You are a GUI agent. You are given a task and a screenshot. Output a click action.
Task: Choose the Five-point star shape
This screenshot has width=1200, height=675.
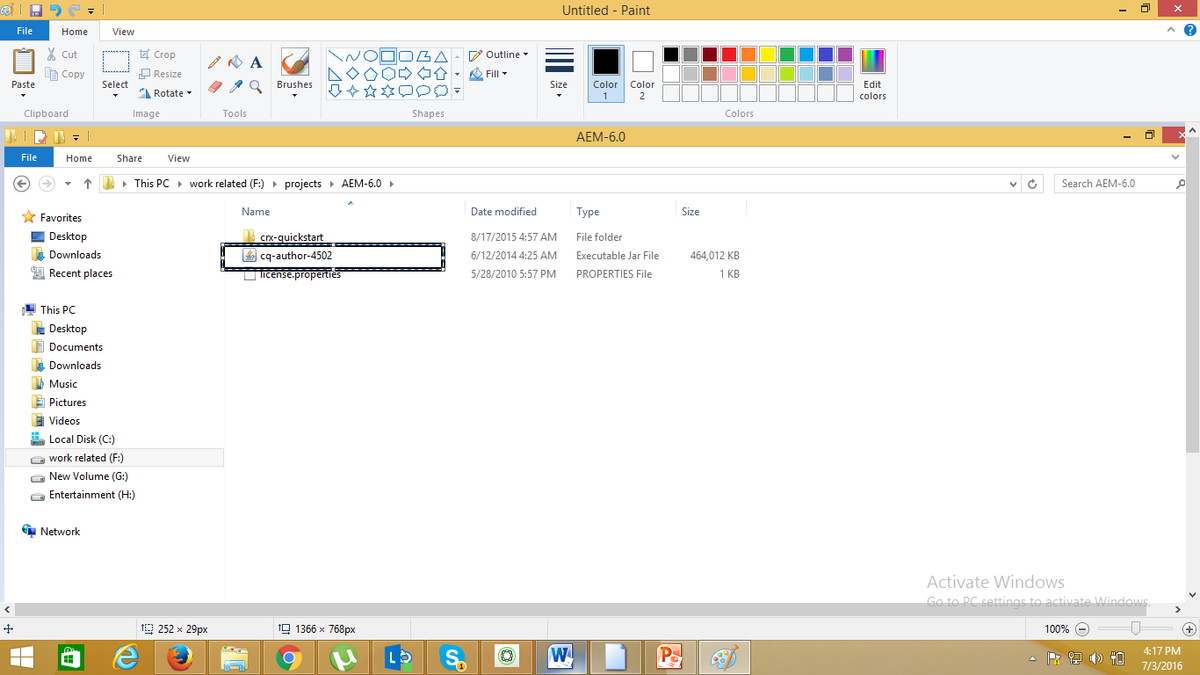tap(371, 91)
